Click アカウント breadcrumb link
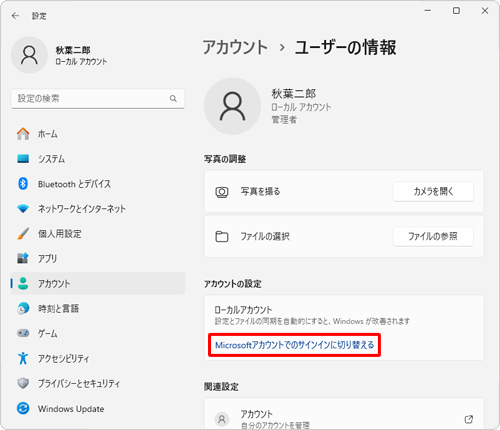Viewport: 500px width, 430px height. click(x=235, y=47)
